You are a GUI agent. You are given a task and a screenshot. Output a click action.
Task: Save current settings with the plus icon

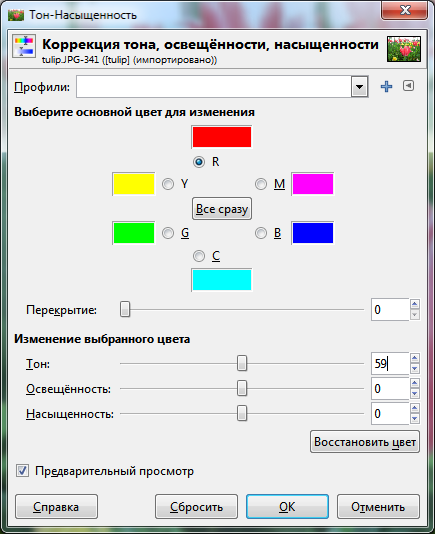point(386,87)
